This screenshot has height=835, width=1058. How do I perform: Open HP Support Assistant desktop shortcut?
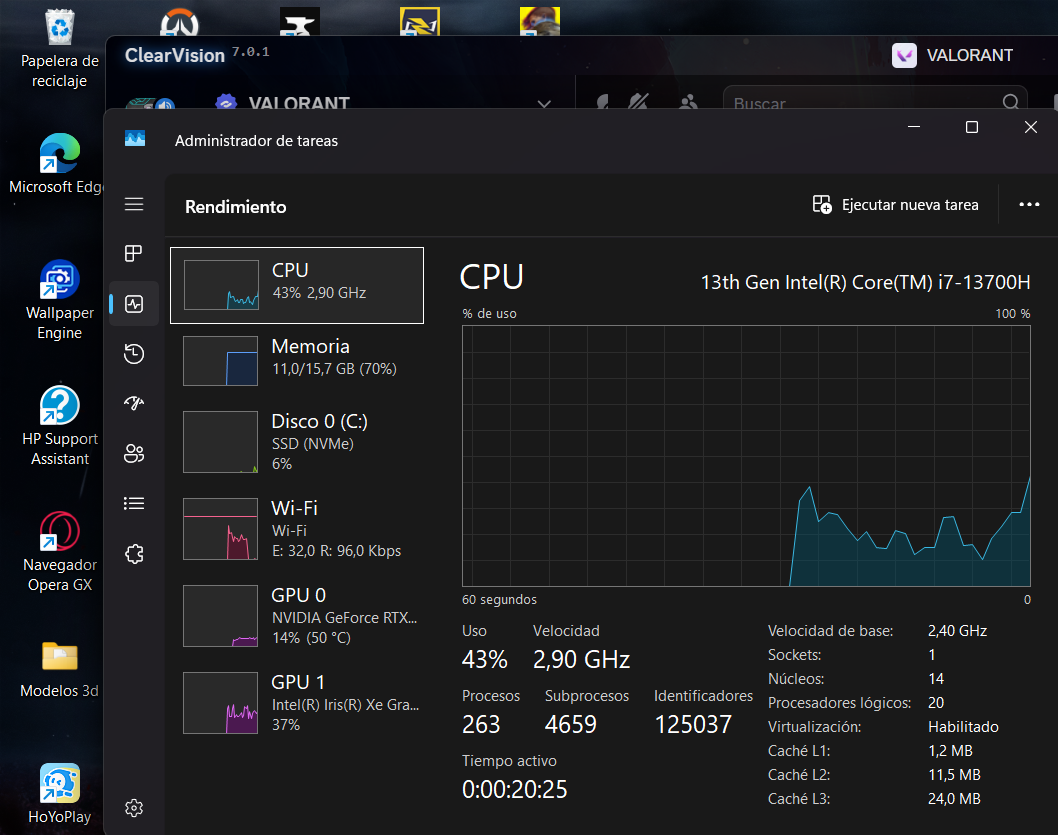[x=59, y=426]
